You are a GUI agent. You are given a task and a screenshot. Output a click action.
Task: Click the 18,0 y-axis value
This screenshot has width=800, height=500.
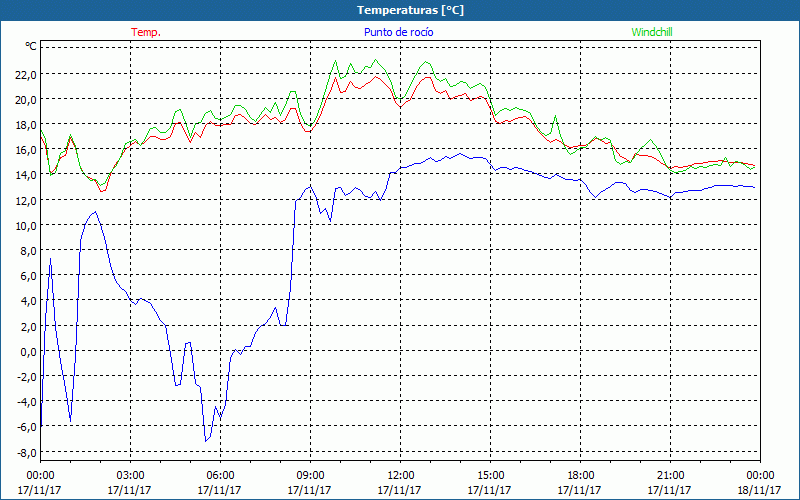tap(26, 124)
